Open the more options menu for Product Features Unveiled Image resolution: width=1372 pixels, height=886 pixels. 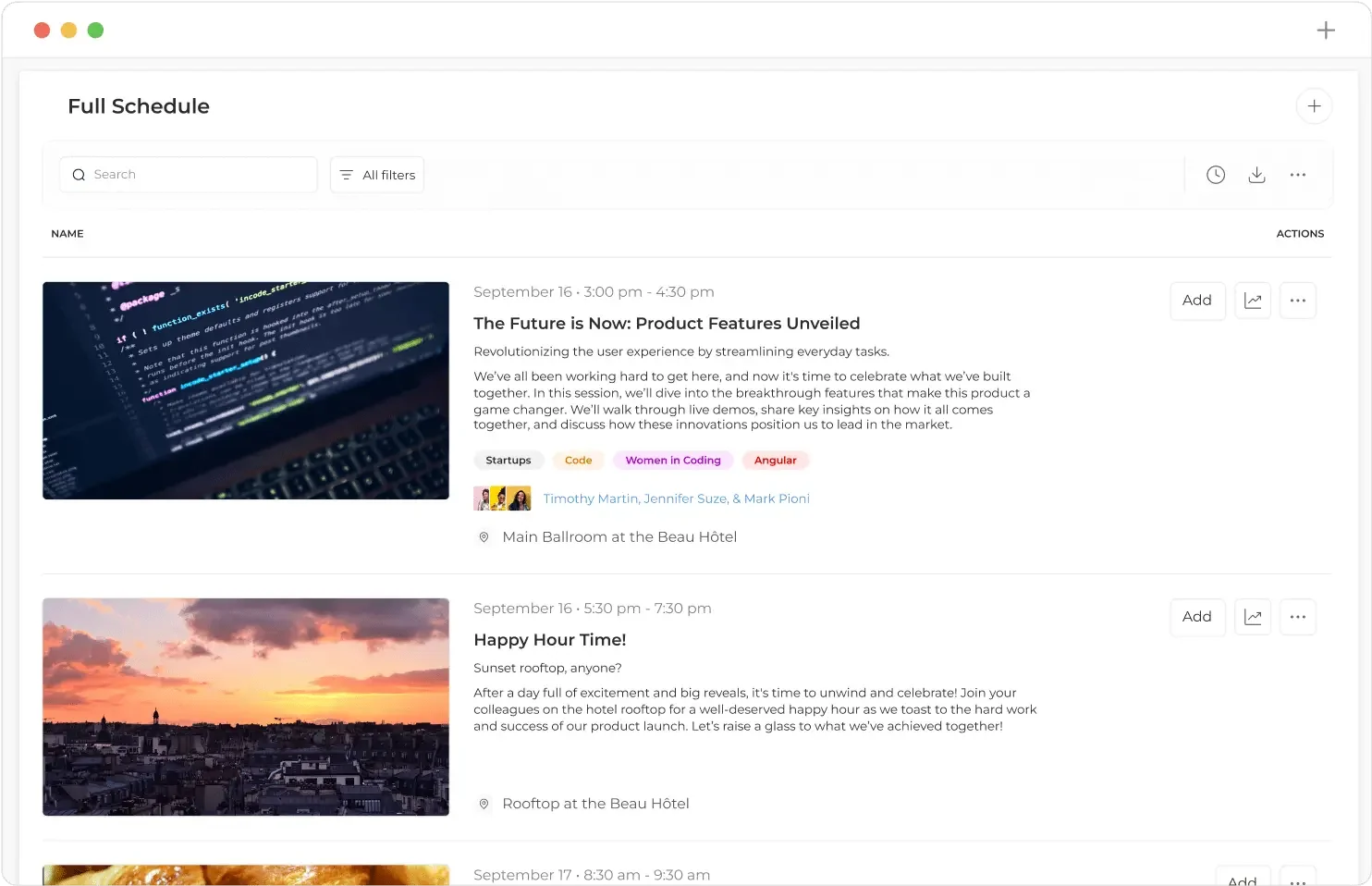[1298, 301]
